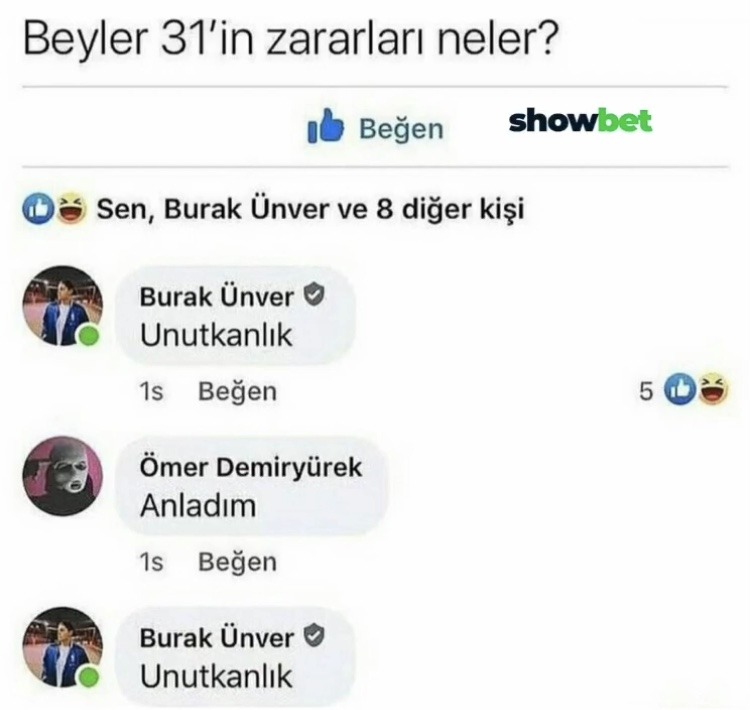Like the 'Anladım' comment via Beğen
Viewport: 750px width, 710px height.
click(x=237, y=563)
